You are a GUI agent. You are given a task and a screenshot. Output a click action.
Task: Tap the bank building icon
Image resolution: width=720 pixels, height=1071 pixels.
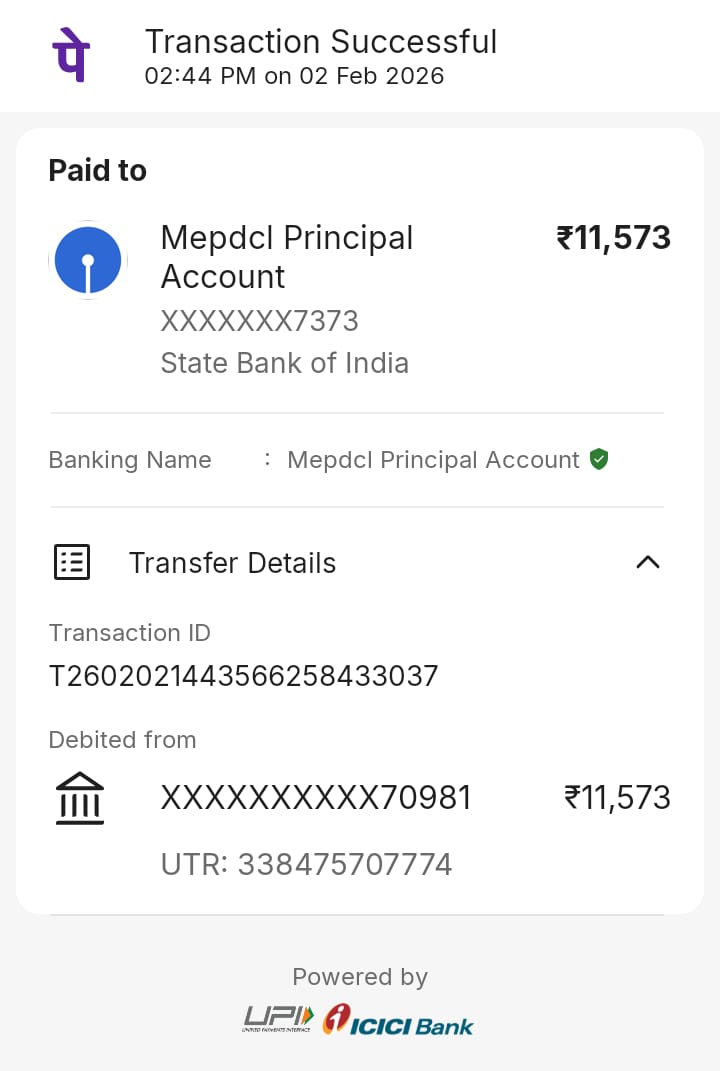[x=80, y=798]
